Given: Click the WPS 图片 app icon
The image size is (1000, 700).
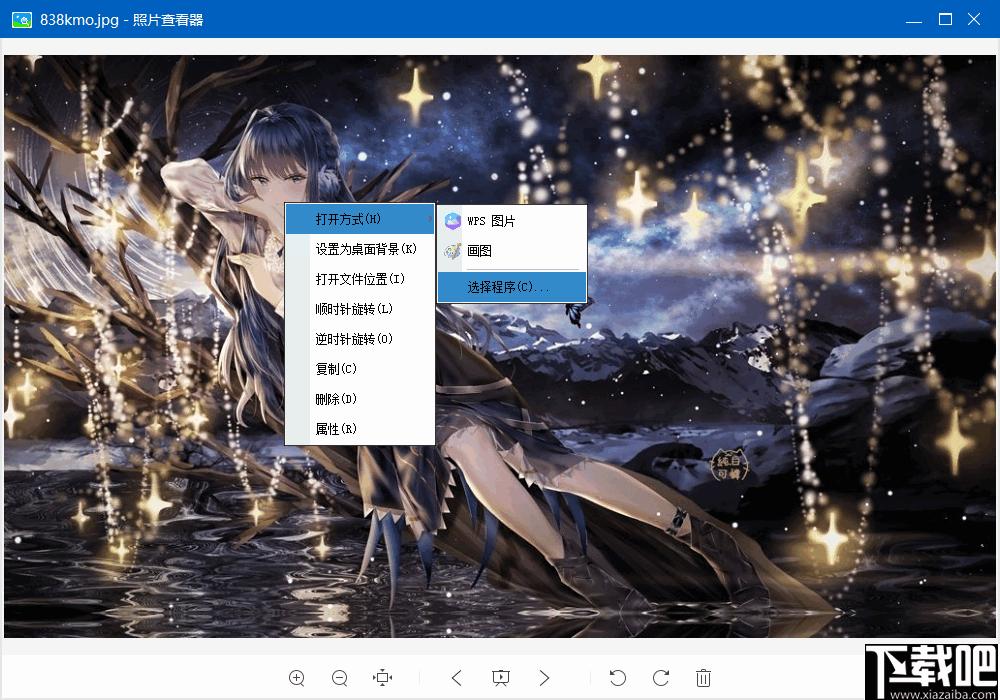Looking at the screenshot, I should [453, 221].
